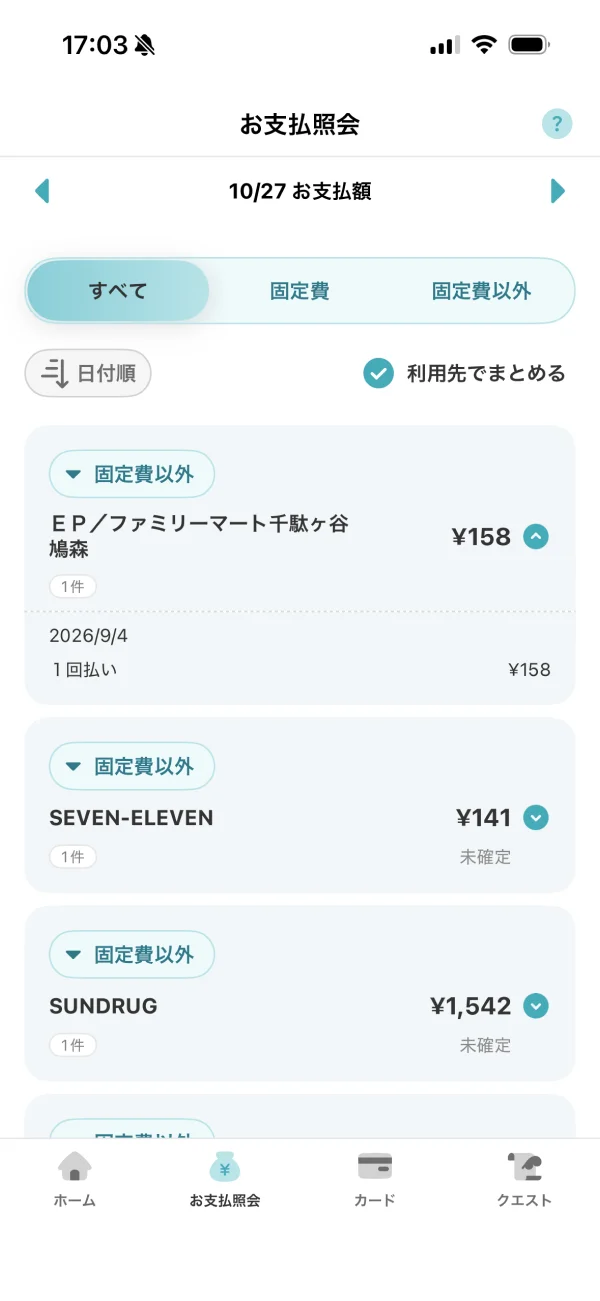
Task: Open the help question mark icon
Action: (x=557, y=124)
